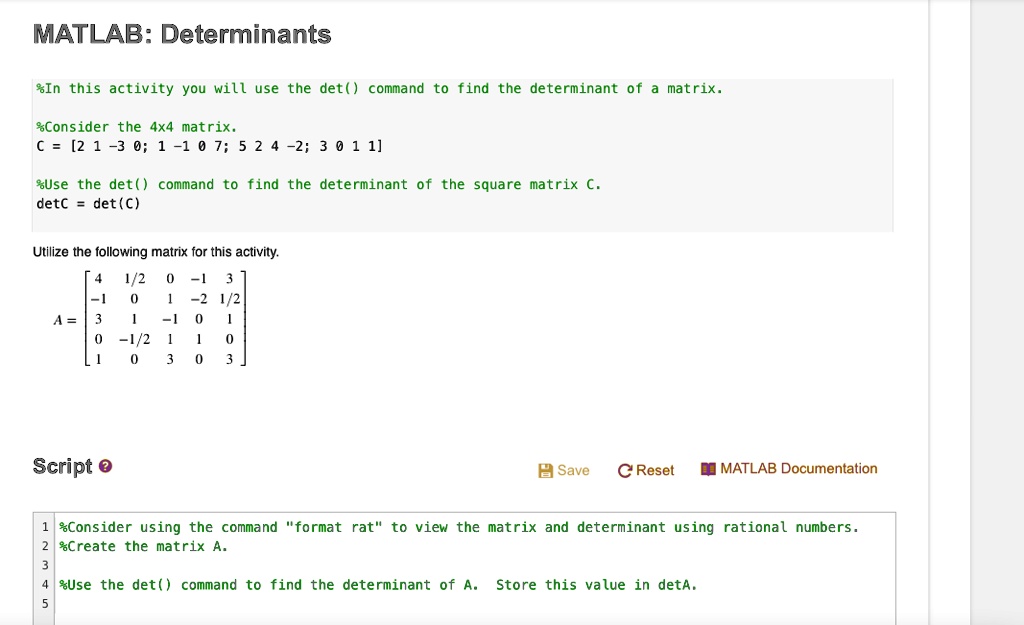Screen dimensions: 1024x625
Task: Save the script
Action: (x=564, y=470)
